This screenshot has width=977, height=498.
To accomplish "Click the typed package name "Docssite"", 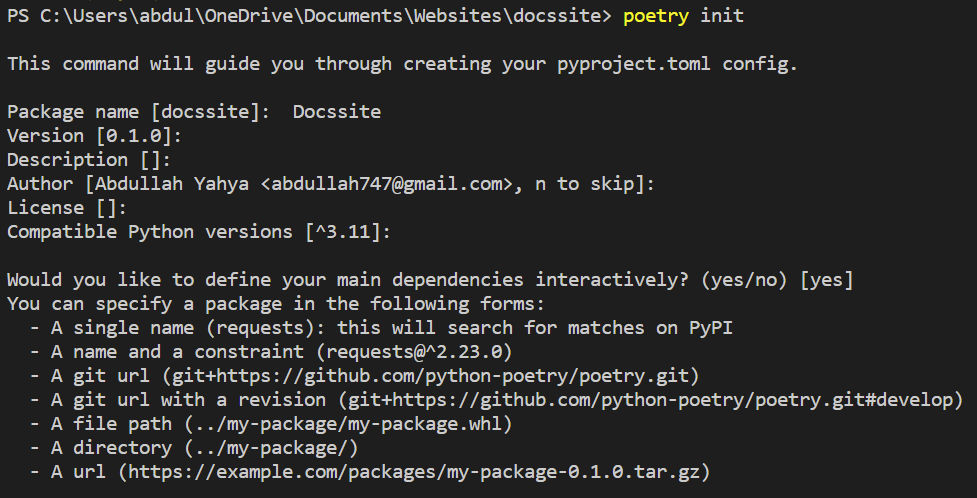I will point(336,112).
